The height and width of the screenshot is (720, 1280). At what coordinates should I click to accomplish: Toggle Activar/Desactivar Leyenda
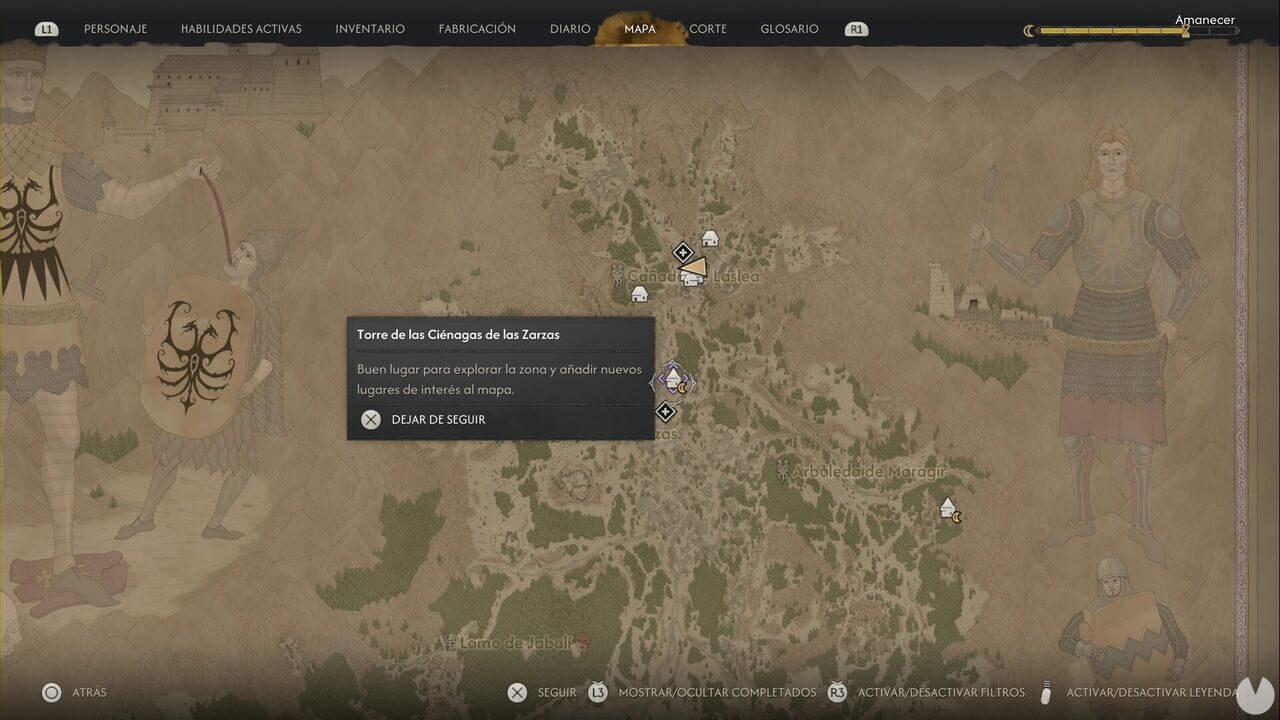pos(1152,692)
